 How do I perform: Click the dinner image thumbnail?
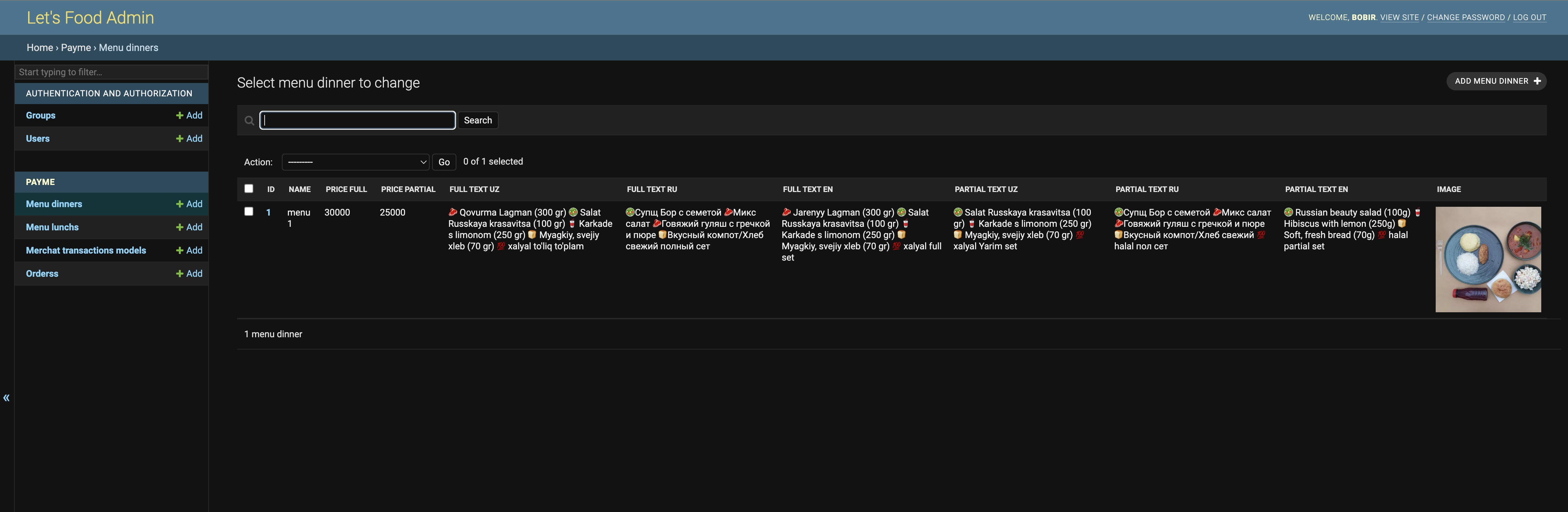click(1488, 260)
